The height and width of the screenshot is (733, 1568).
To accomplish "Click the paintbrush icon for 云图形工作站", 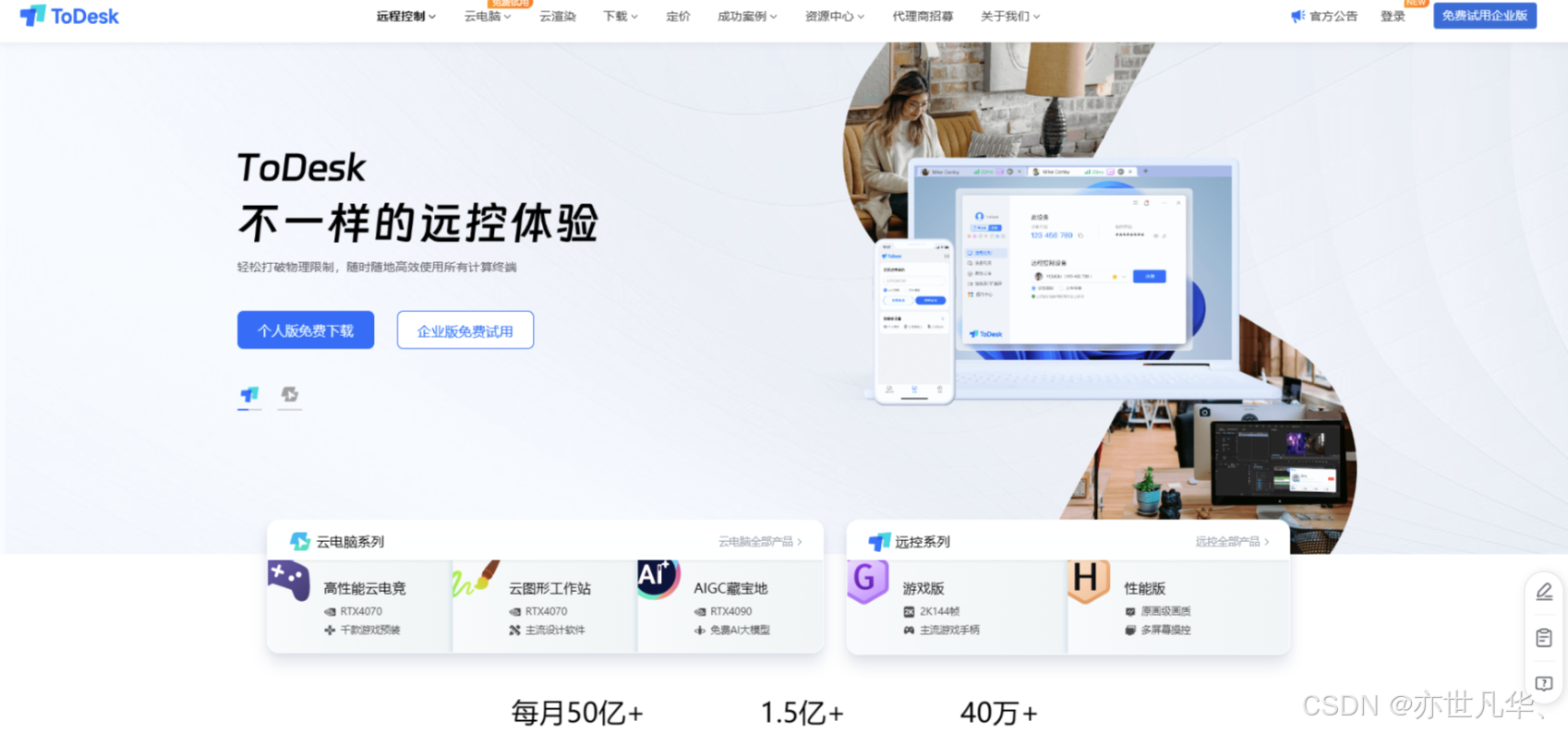I will click(x=476, y=579).
